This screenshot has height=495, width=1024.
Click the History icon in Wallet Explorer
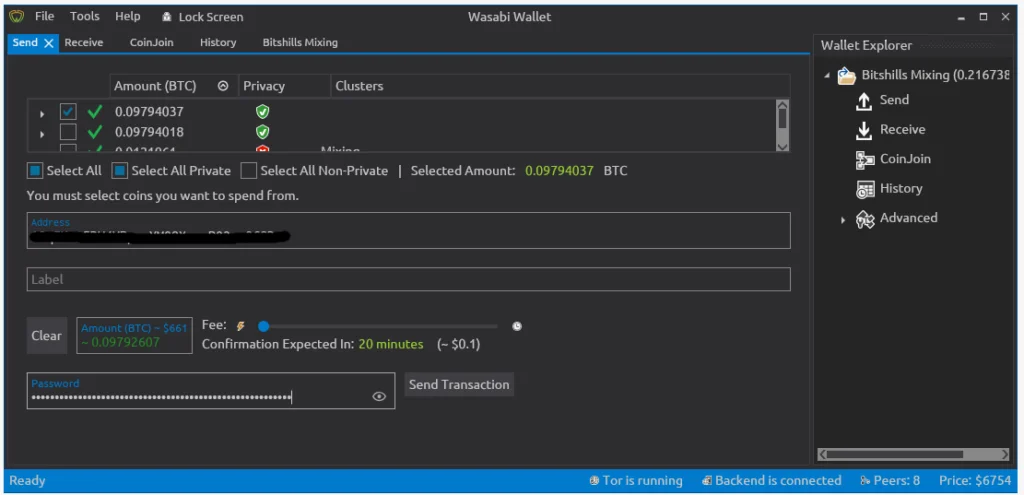[x=865, y=189]
